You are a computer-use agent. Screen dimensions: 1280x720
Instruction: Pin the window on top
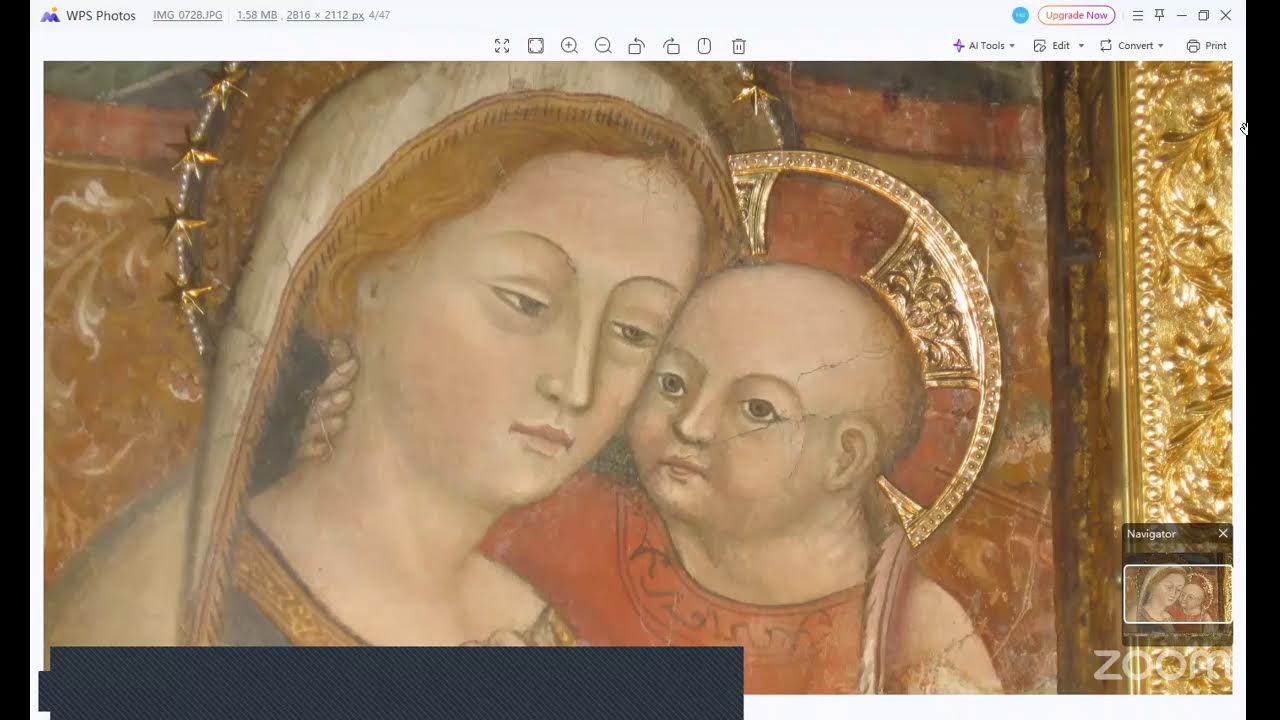point(1160,15)
